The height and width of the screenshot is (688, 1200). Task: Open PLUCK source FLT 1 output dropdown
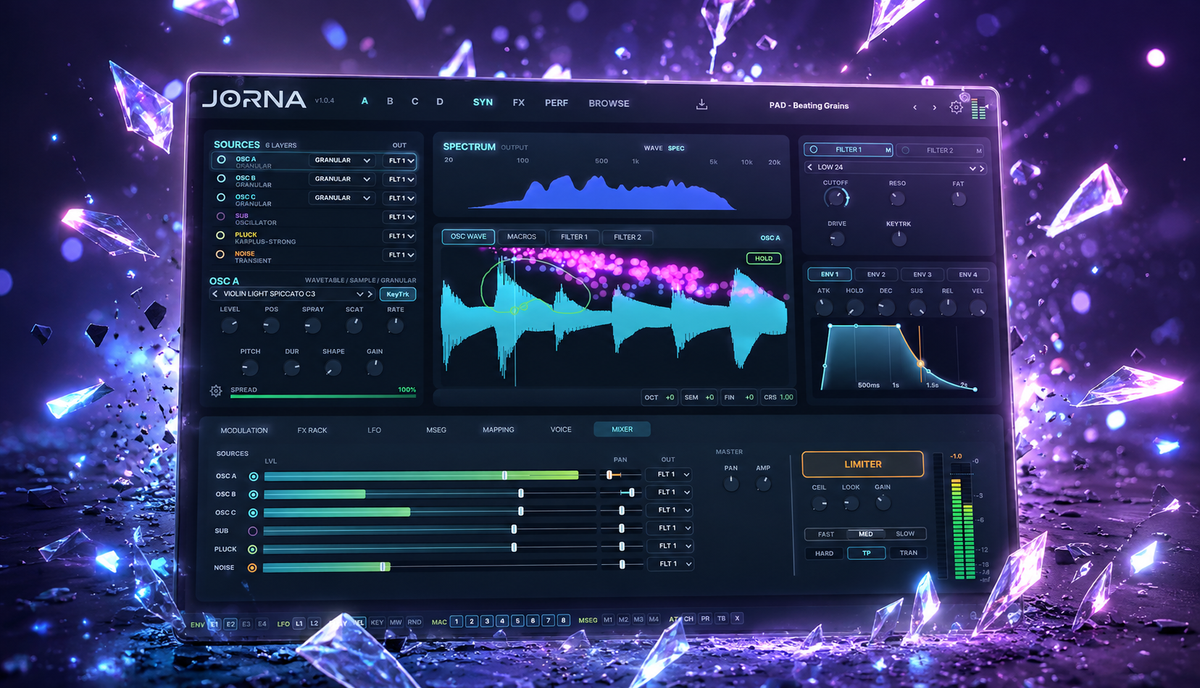coord(400,236)
